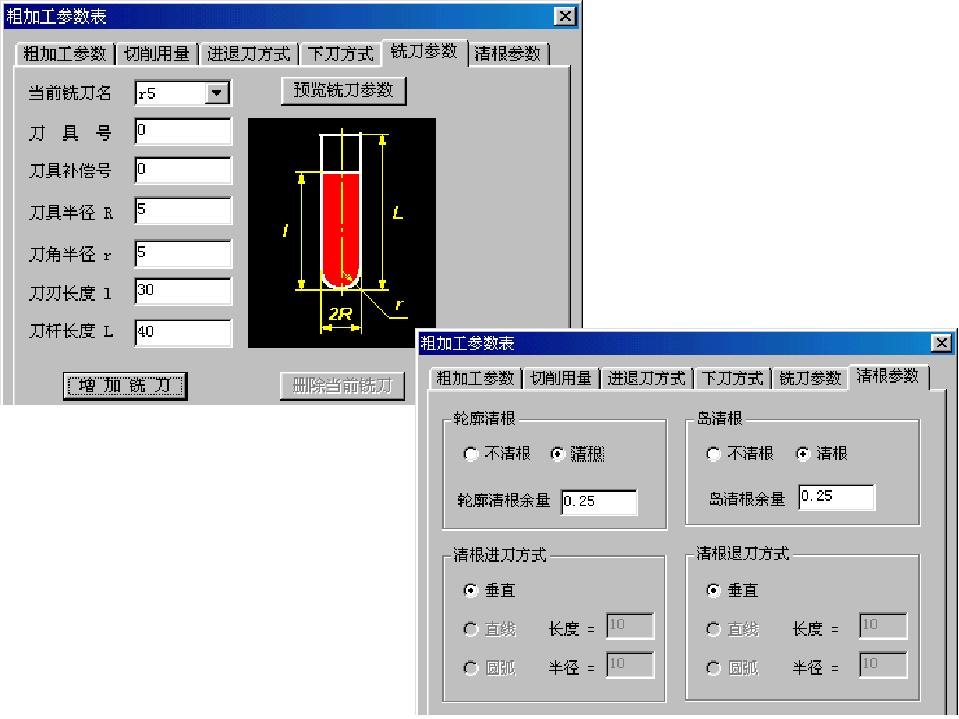Viewport: 959px width, 719px height.
Task: Select 不清根 under 轮廓清根 group
Action: (471, 454)
